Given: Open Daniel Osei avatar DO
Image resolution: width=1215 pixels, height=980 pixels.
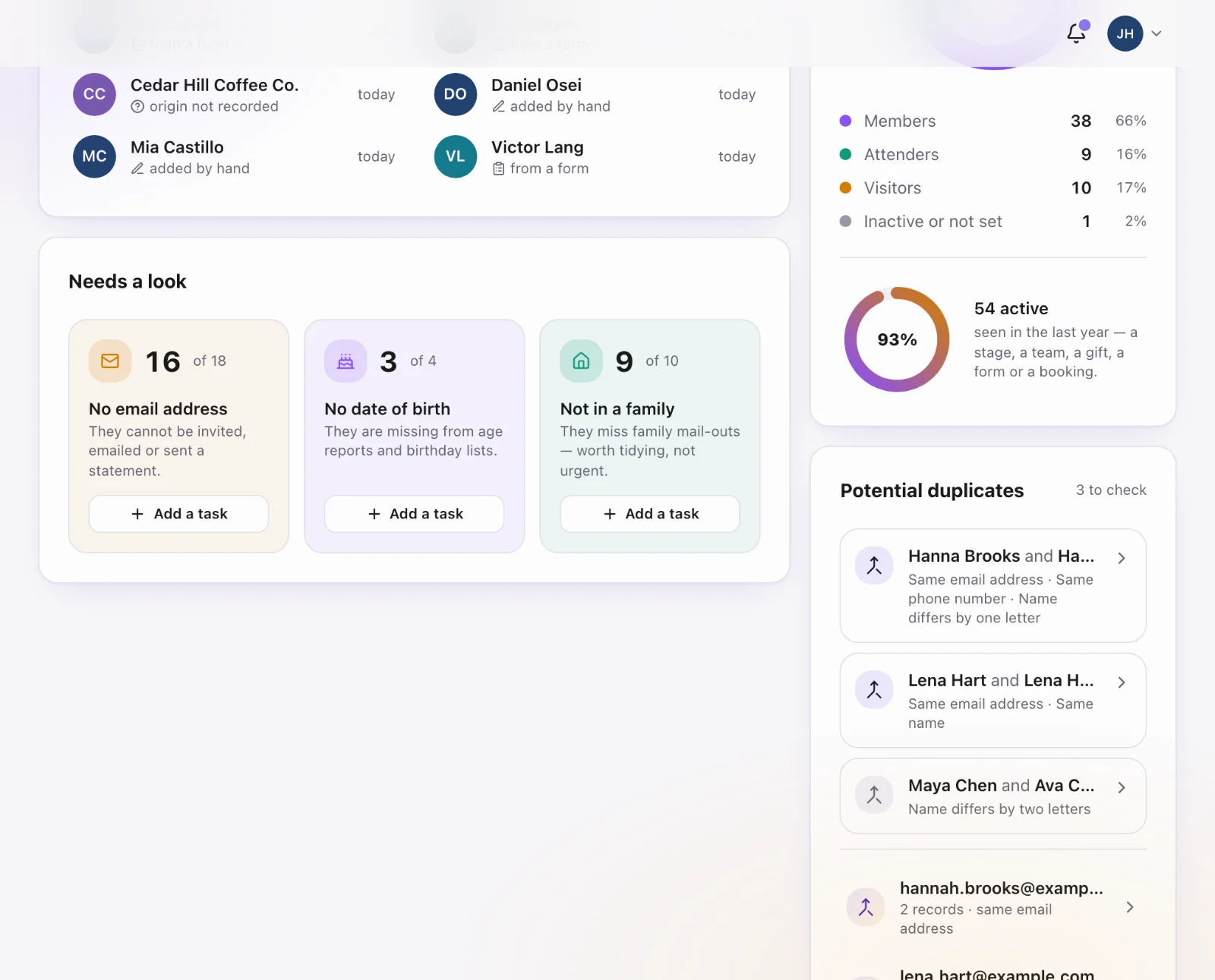Looking at the screenshot, I should click(x=455, y=94).
